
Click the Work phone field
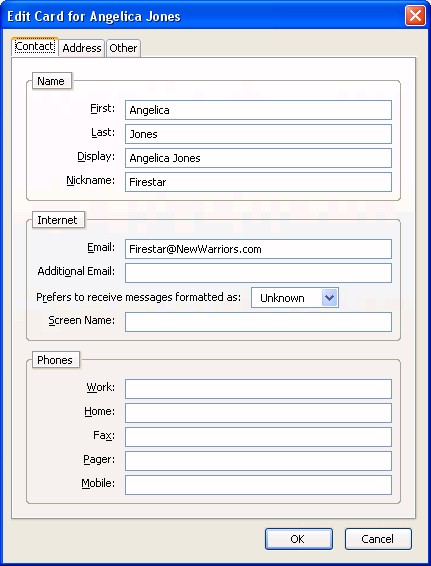tap(258, 389)
